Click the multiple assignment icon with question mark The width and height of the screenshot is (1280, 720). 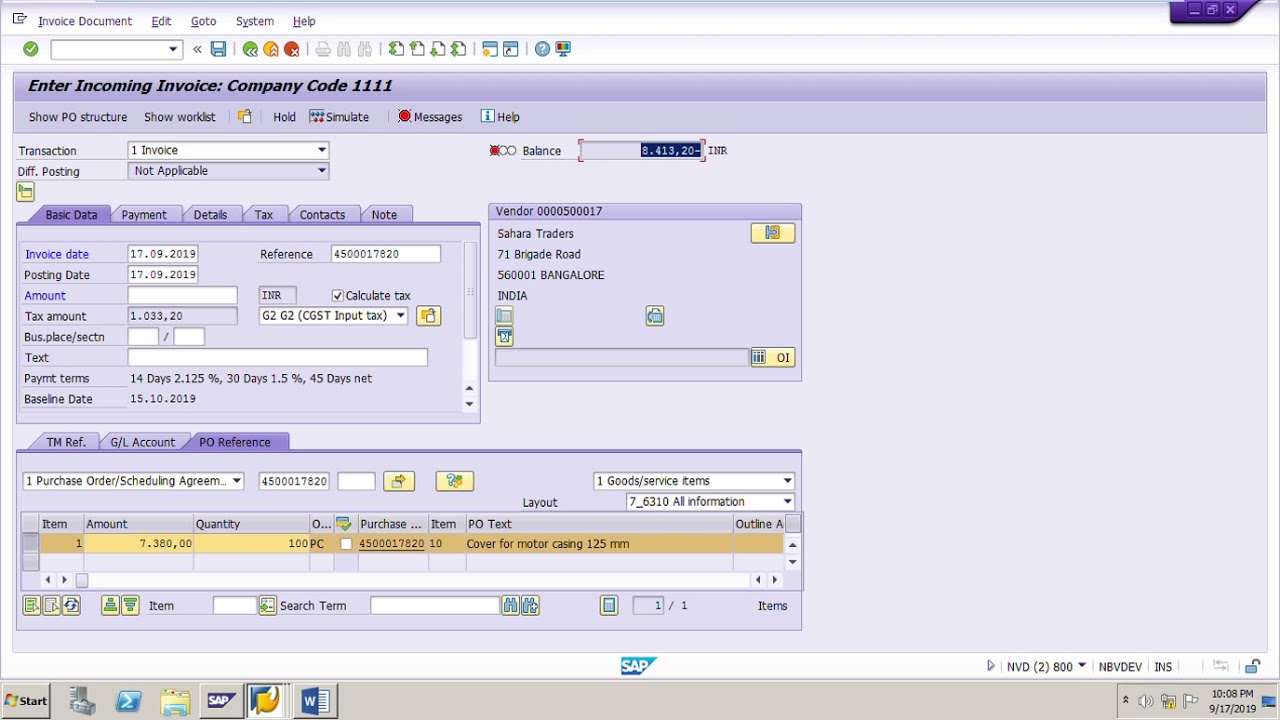tap(454, 481)
